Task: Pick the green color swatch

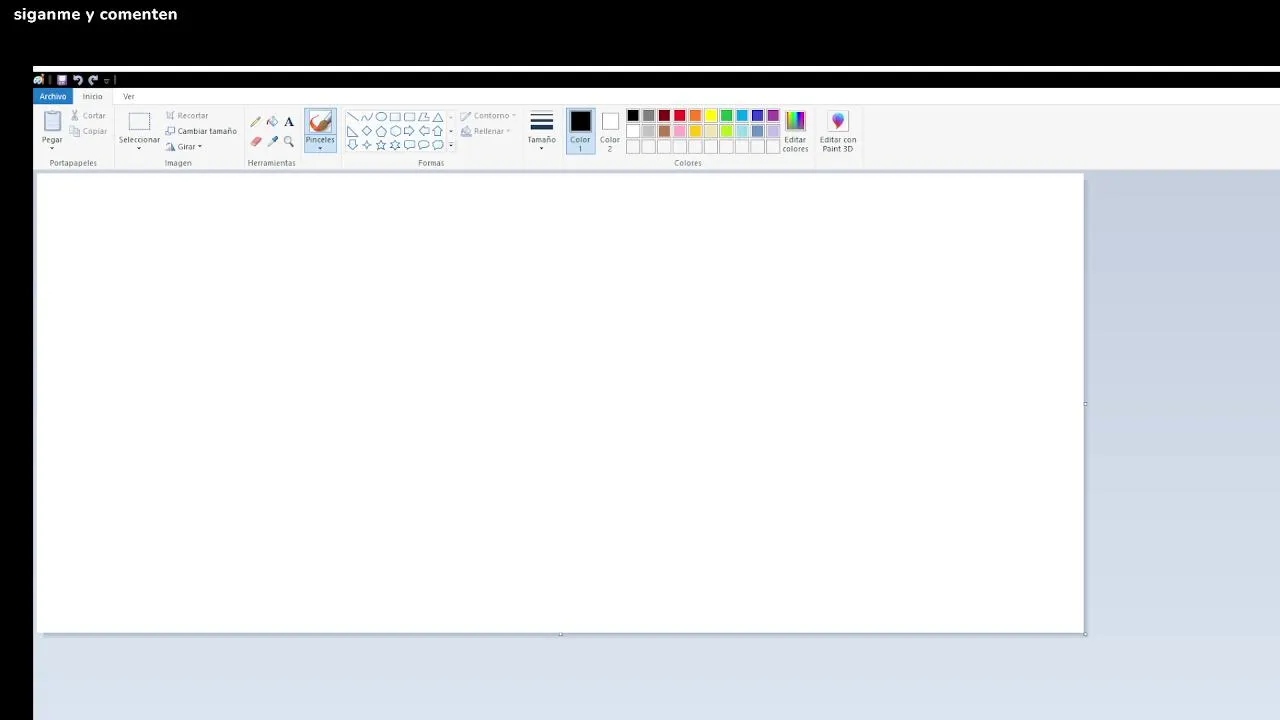Action: (x=727, y=116)
